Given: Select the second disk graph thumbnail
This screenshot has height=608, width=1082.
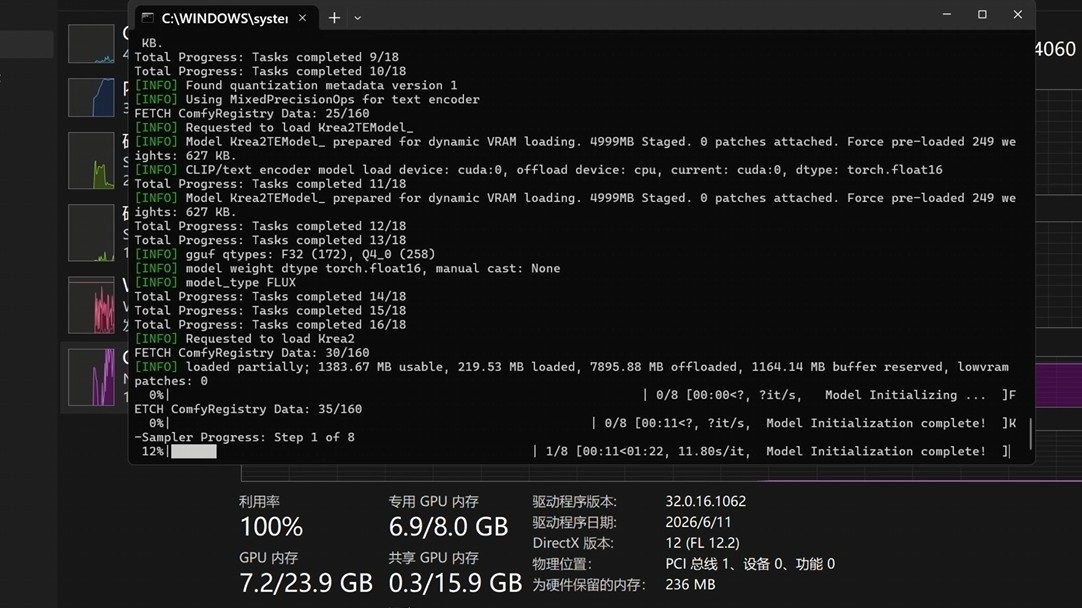Looking at the screenshot, I should click(x=91, y=233).
